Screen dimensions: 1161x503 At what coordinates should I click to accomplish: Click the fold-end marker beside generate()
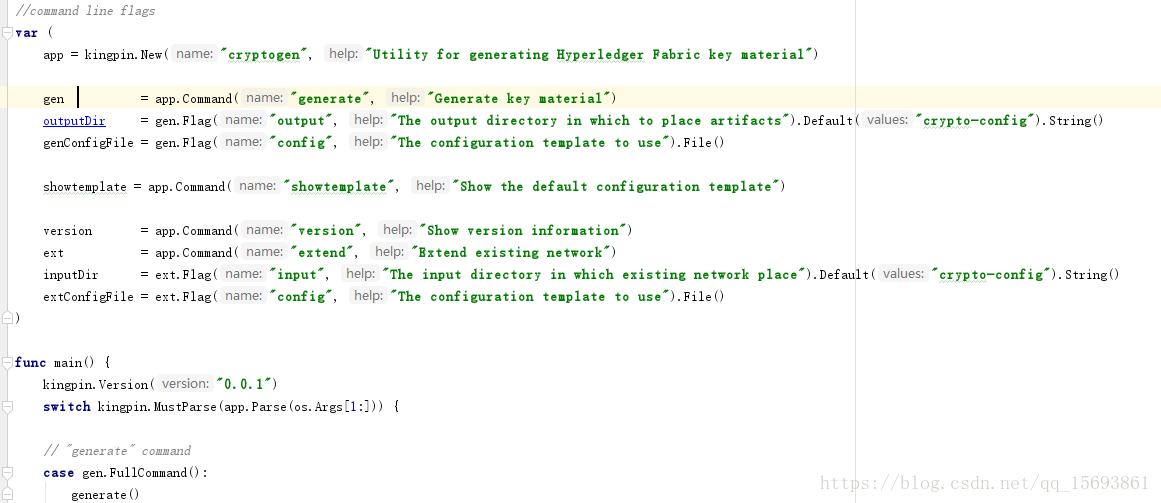tap(7, 495)
